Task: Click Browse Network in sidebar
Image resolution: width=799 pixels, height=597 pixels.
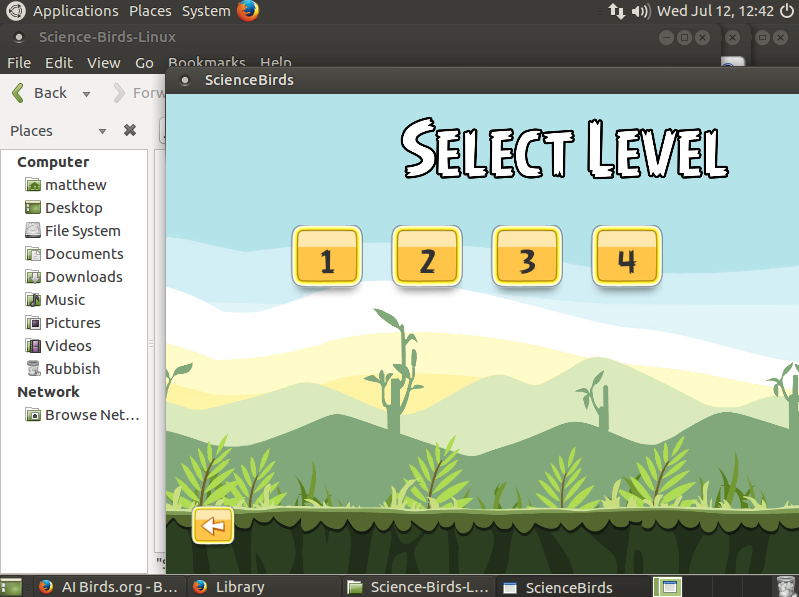Action: coord(91,415)
